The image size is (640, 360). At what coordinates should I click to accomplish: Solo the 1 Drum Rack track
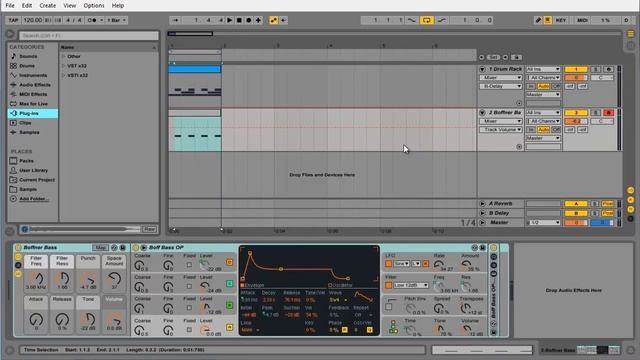596,69
